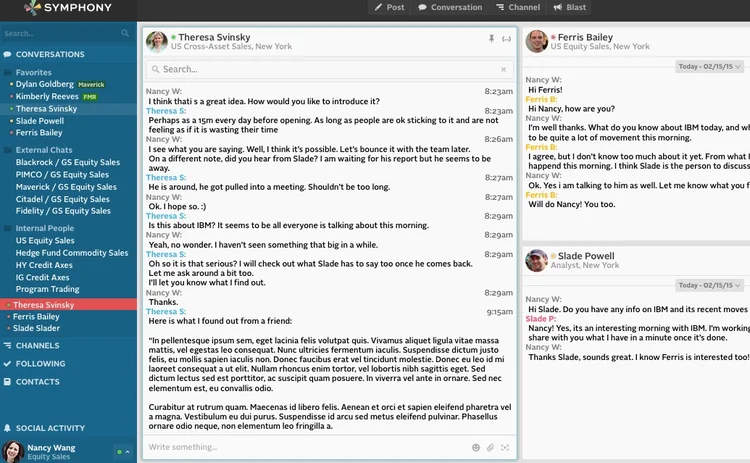Open the Following section
The width and height of the screenshot is (750, 463).
click(x=40, y=364)
